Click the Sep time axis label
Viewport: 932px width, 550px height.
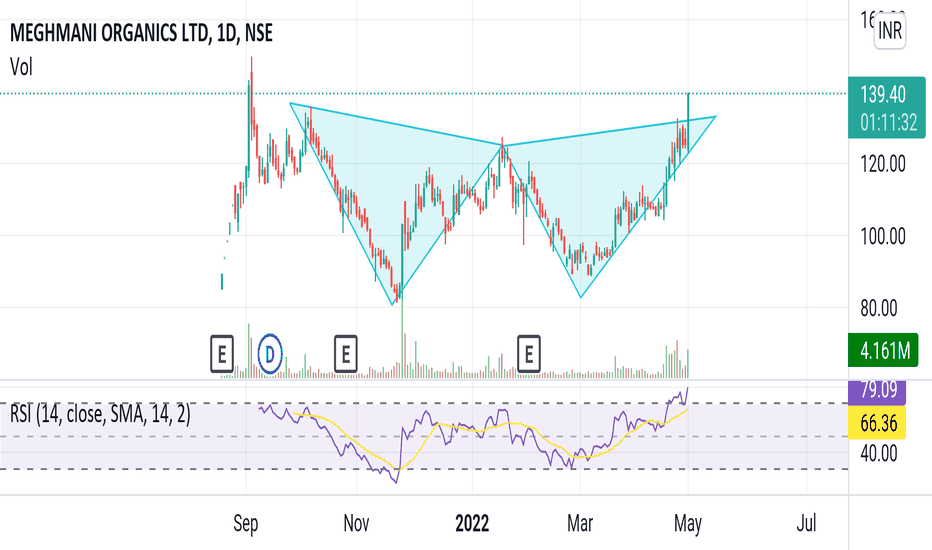coord(245,523)
